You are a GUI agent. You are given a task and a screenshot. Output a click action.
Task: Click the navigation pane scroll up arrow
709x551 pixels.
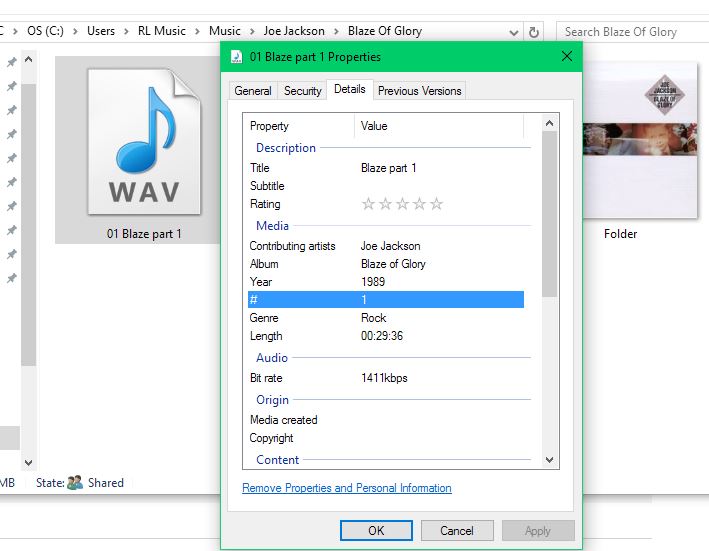(28, 59)
